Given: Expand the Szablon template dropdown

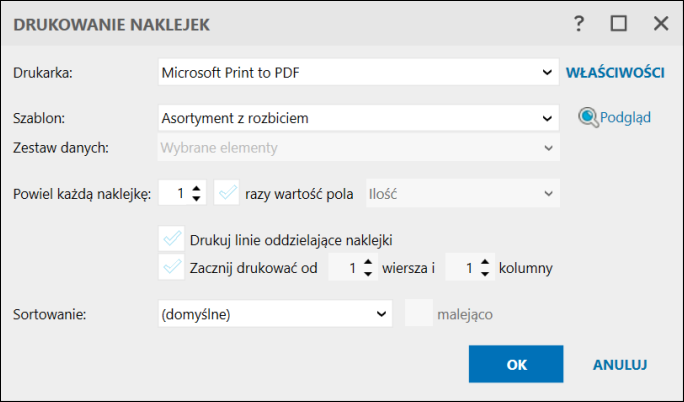Looking at the screenshot, I should (x=359, y=118).
